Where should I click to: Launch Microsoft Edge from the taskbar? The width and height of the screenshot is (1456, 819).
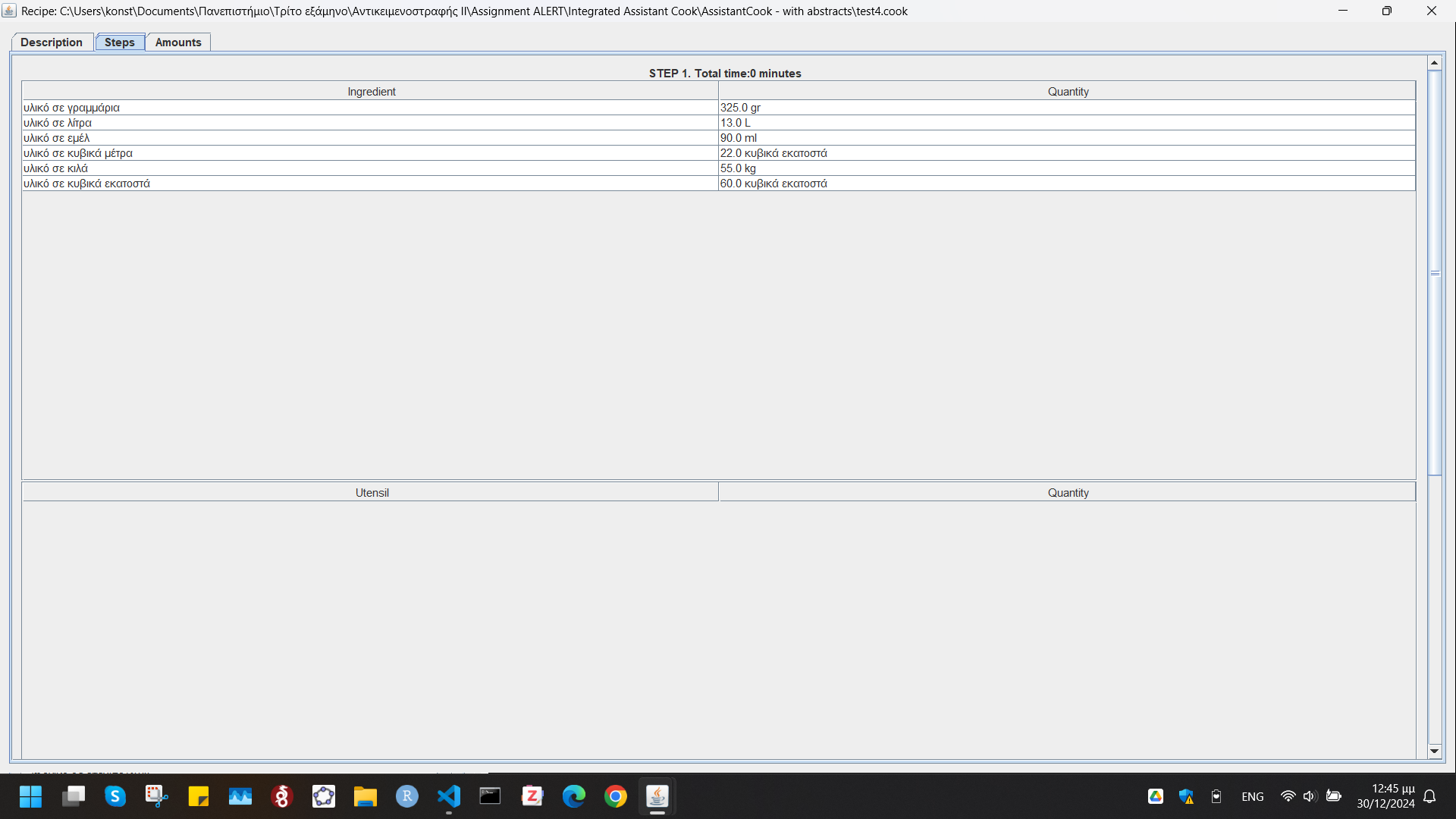(x=574, y=796)
